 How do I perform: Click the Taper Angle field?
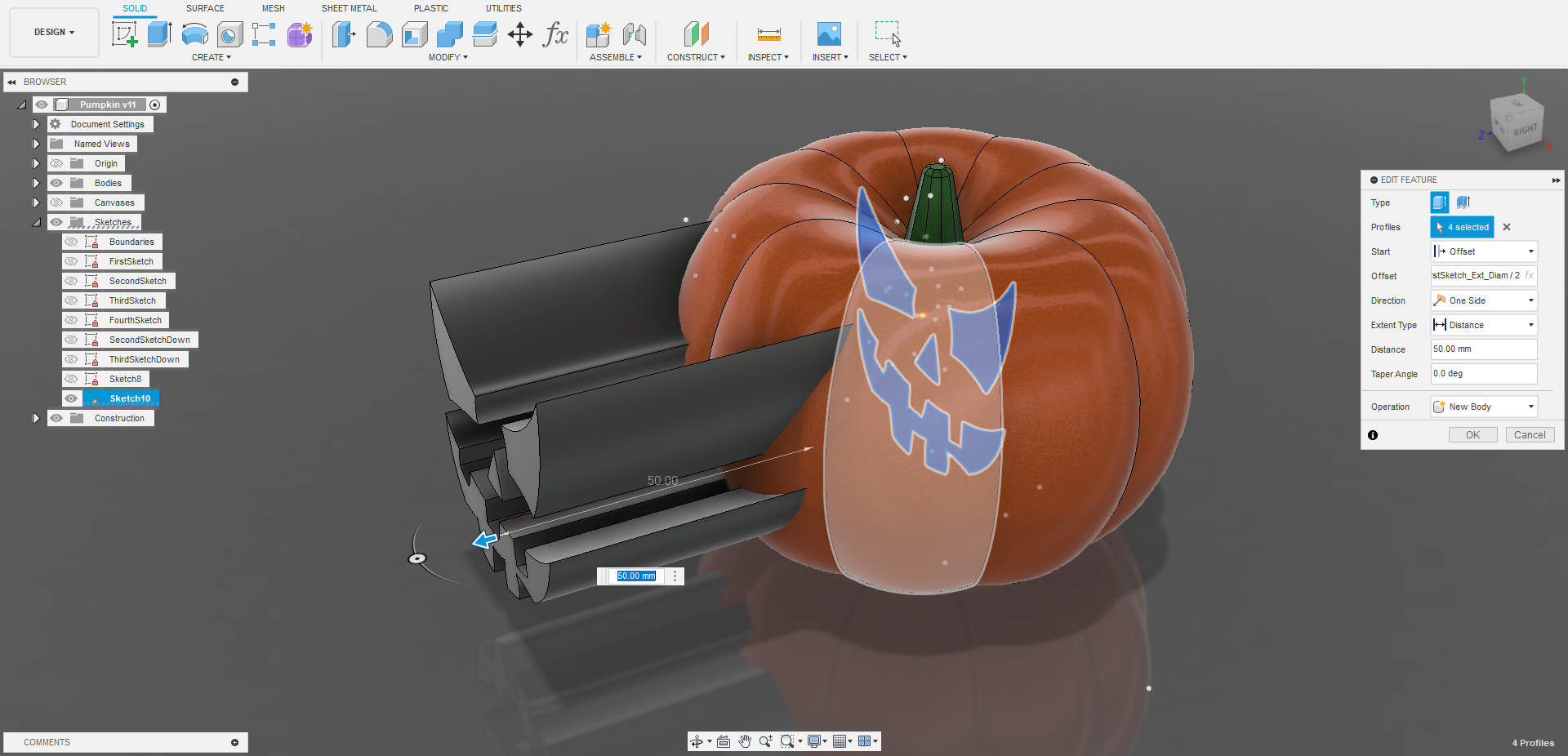coord(1484,374)
